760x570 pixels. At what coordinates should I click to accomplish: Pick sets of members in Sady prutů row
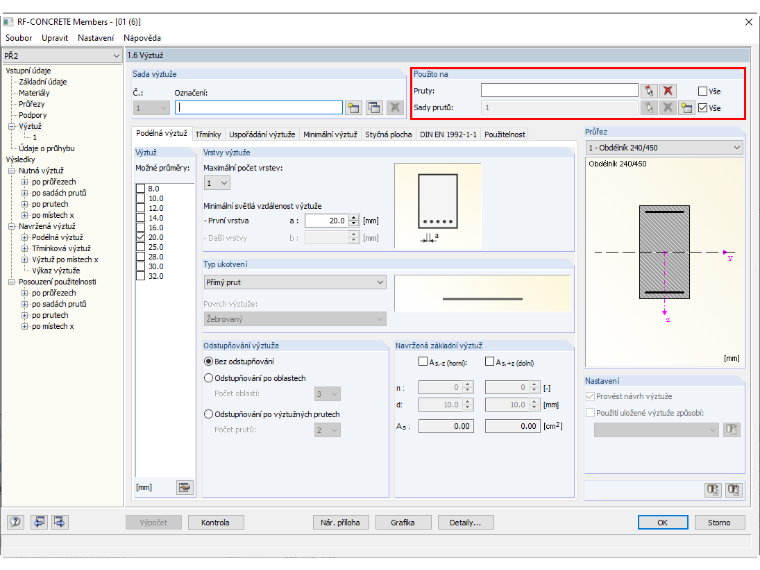[649, 108]
